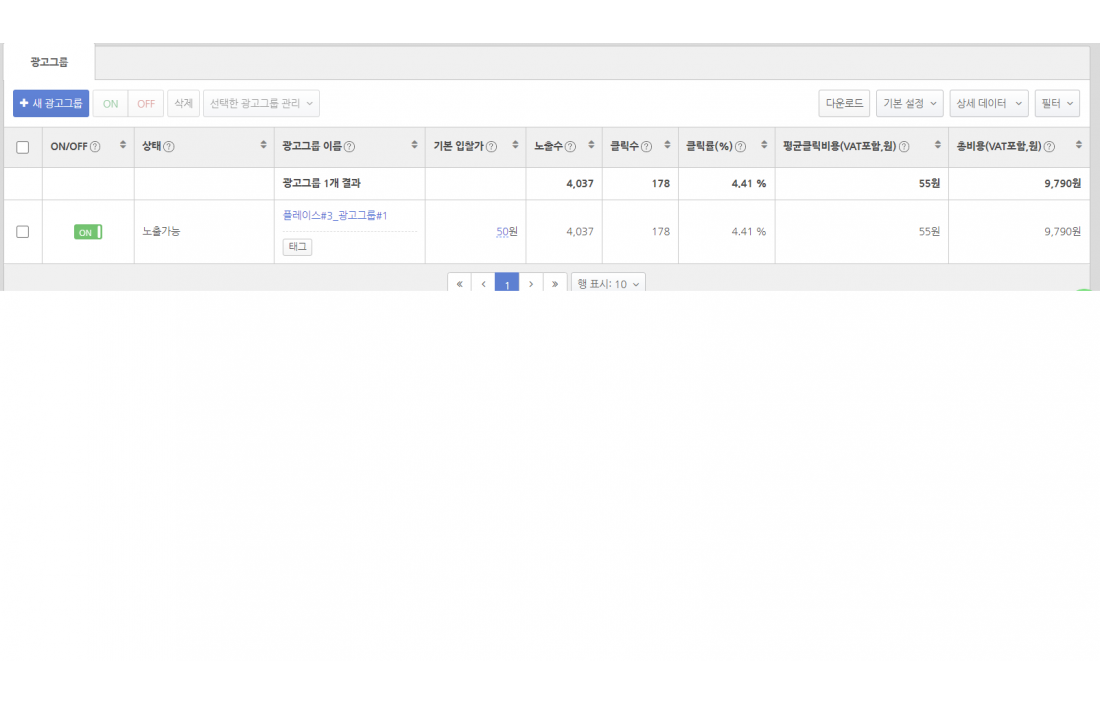Open the 상세 데이터 dropdown
The image size is (1100, 705).
pyautogui.click(x=988, y=104)
